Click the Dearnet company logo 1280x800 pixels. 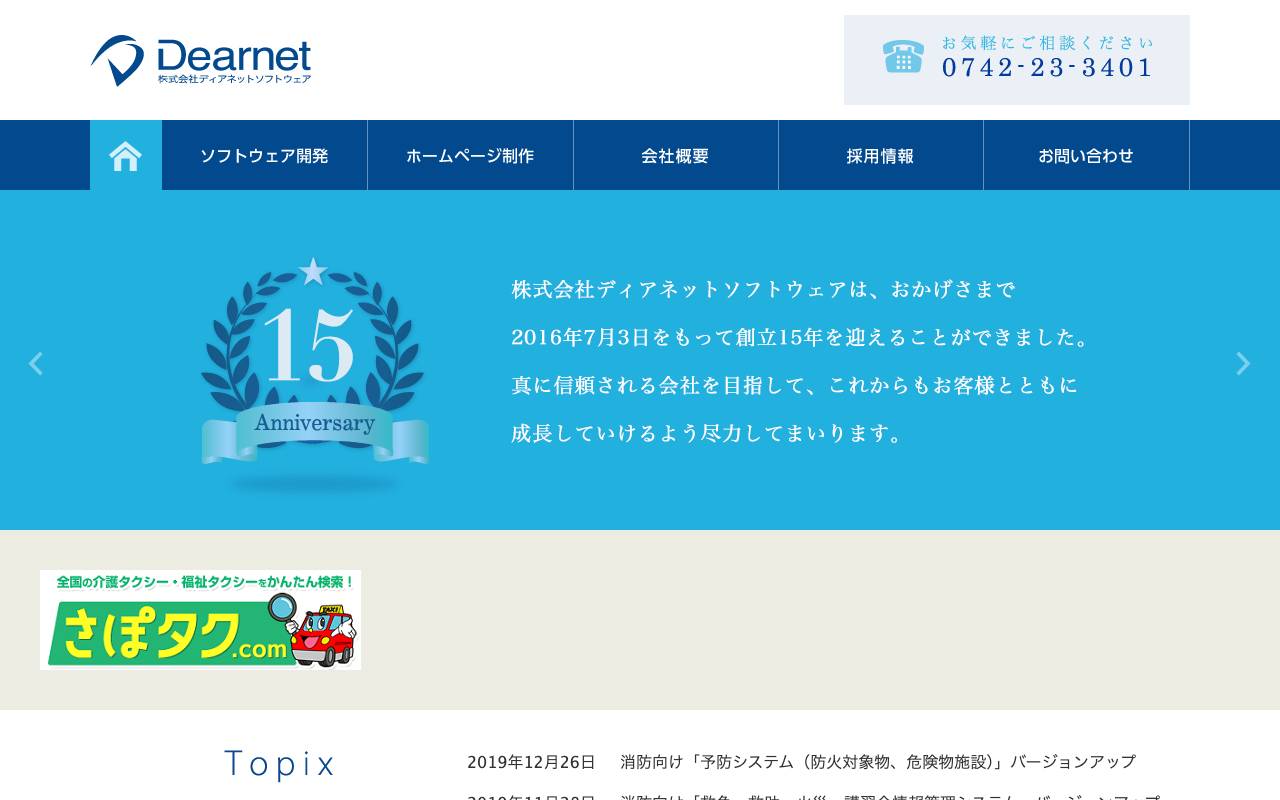click(201, 61)
